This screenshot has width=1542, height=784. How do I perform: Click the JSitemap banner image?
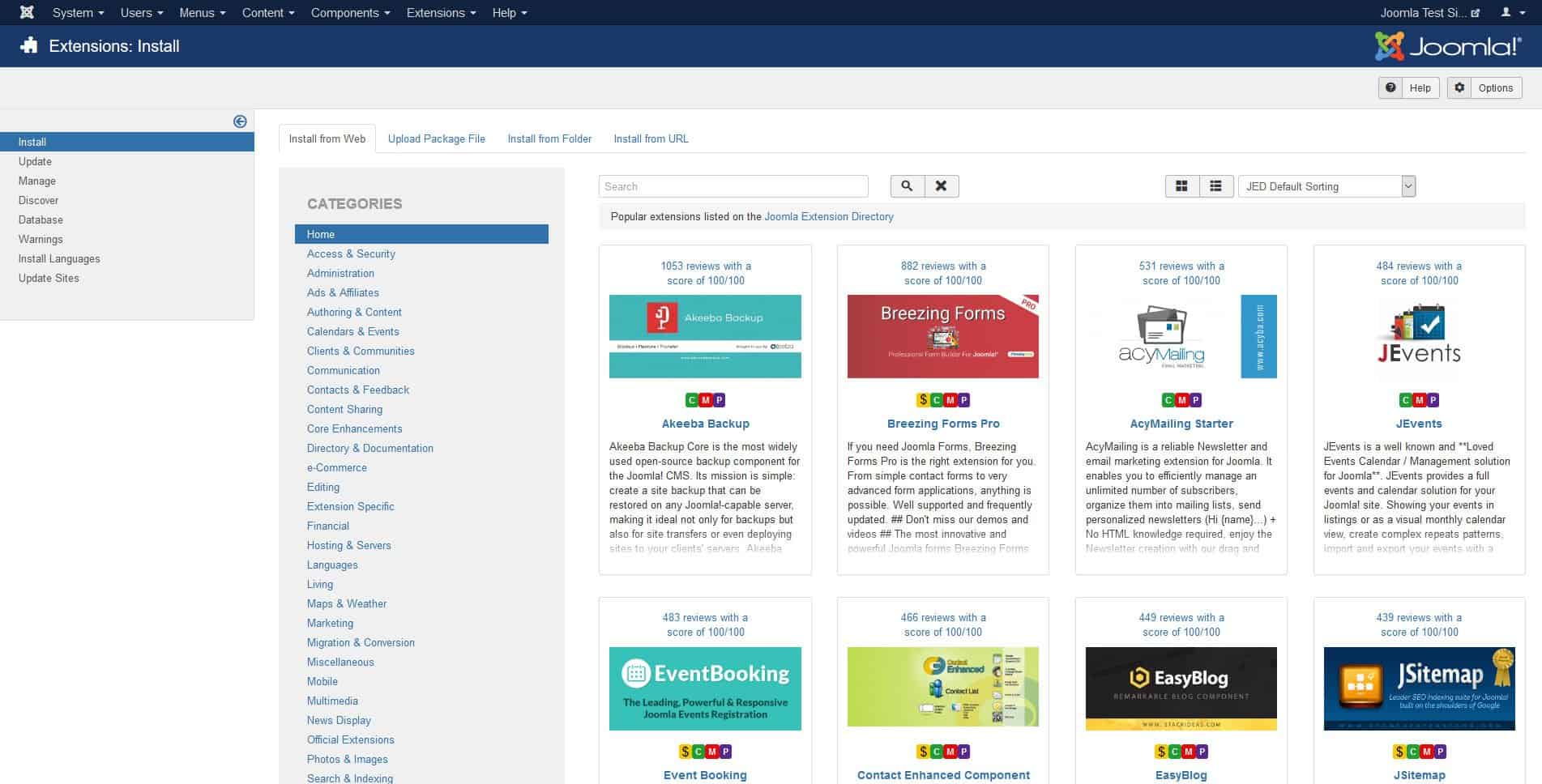1419,688
